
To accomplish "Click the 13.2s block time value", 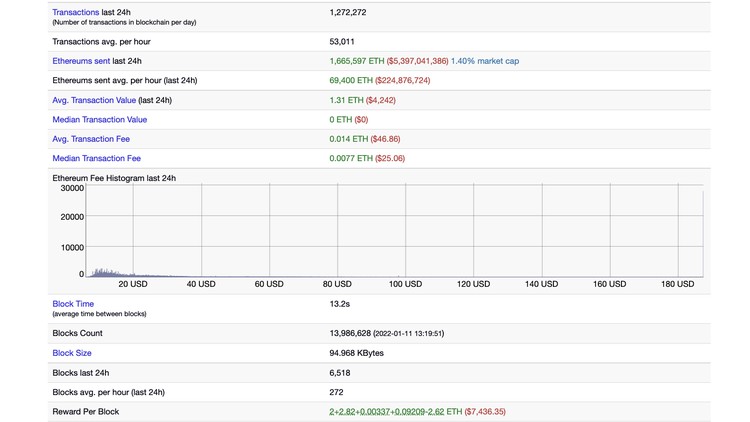I will point(339,303).
